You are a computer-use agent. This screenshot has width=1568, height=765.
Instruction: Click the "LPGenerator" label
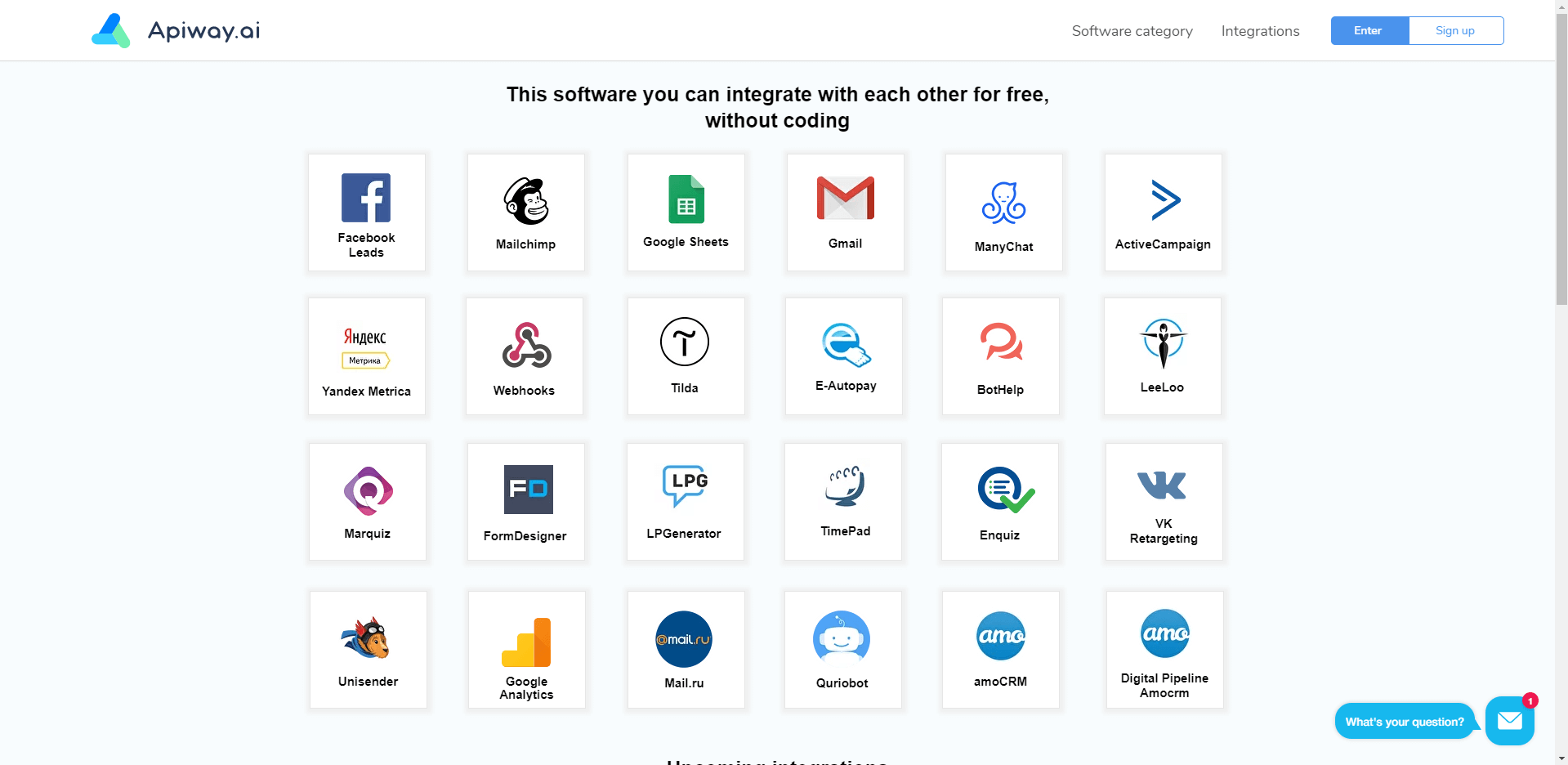pyautogui.click(x=684, y=534)
